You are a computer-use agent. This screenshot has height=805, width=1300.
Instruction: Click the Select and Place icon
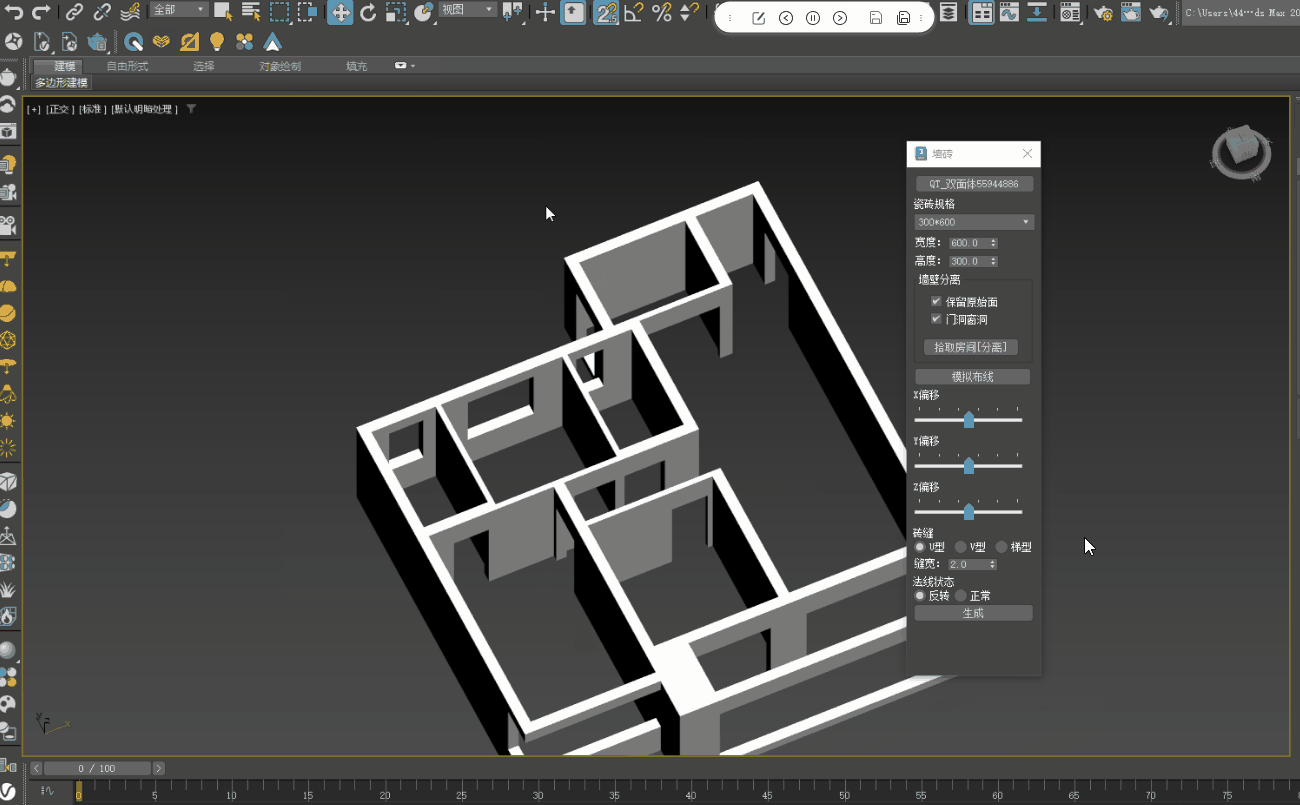click(424, 12)
